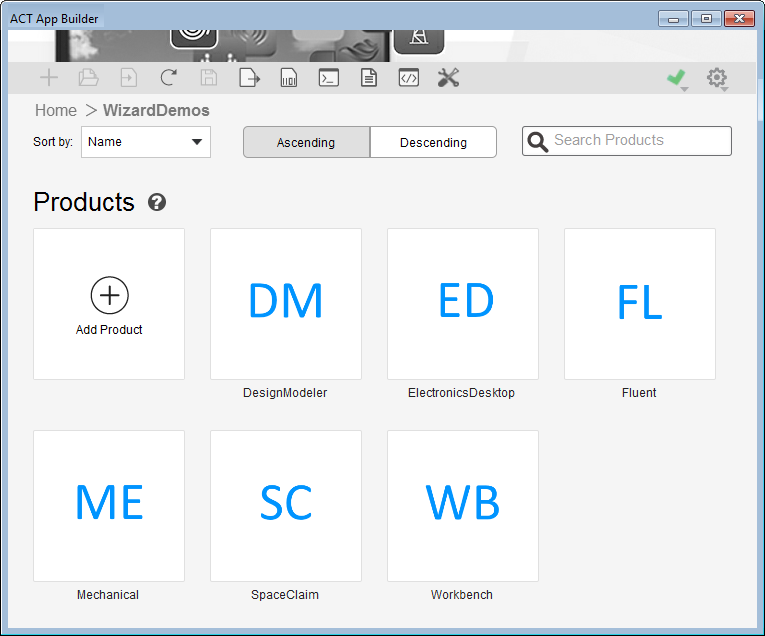Open the code brackets icon
765x636 pixels.
coord(408,78)
